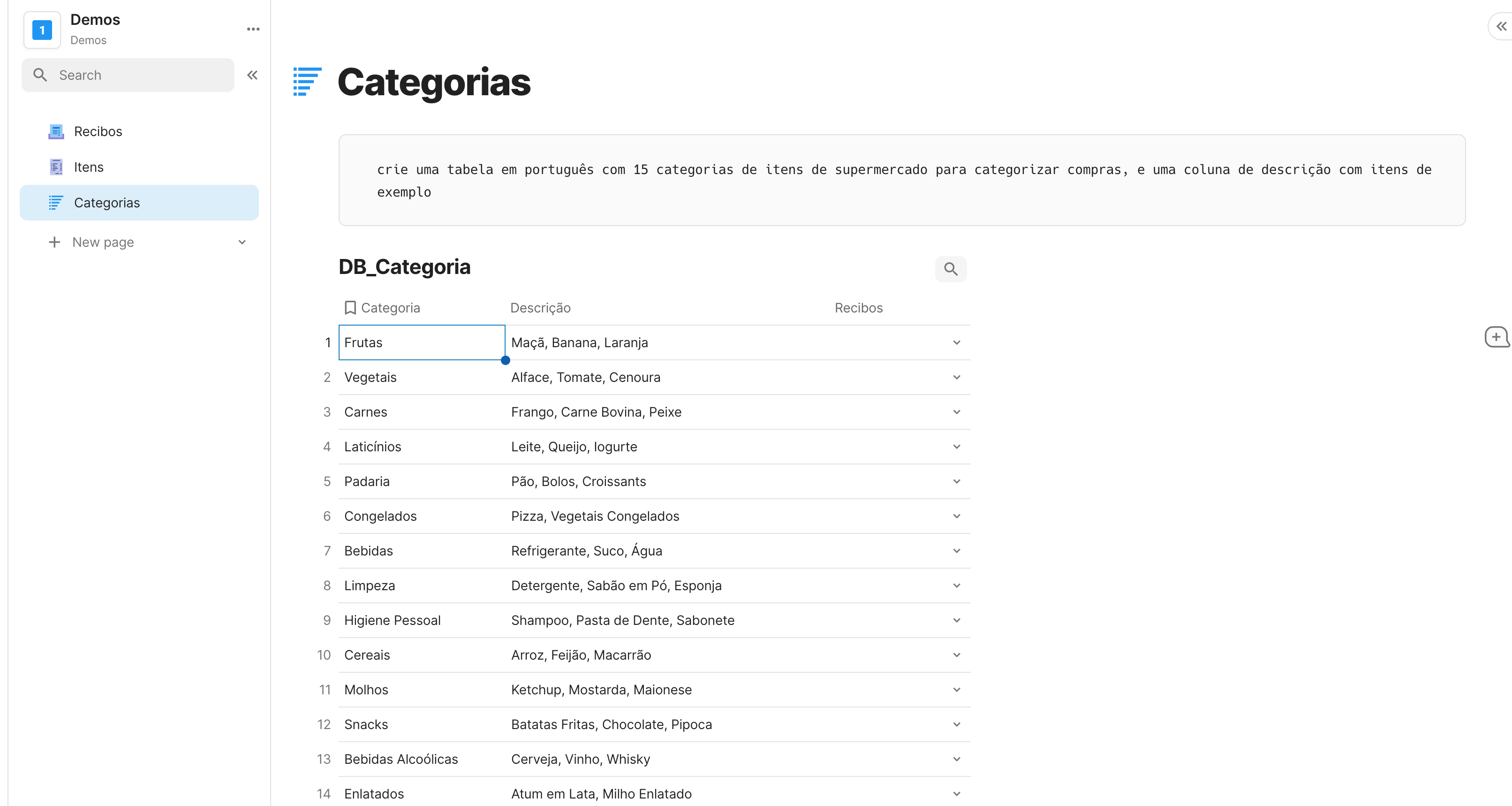1512x806 pixels.
Task: Select the Categorias page in sidebar
Action: [107, 203]
